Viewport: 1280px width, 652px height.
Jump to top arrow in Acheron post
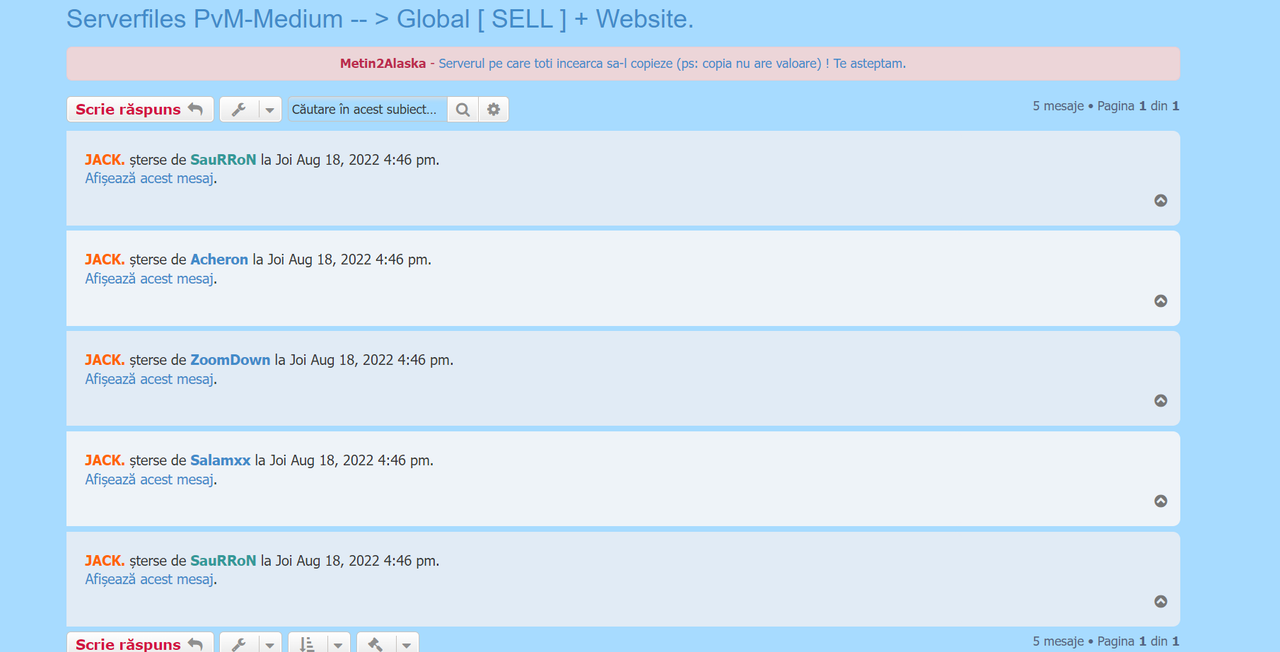(1161, 300)
